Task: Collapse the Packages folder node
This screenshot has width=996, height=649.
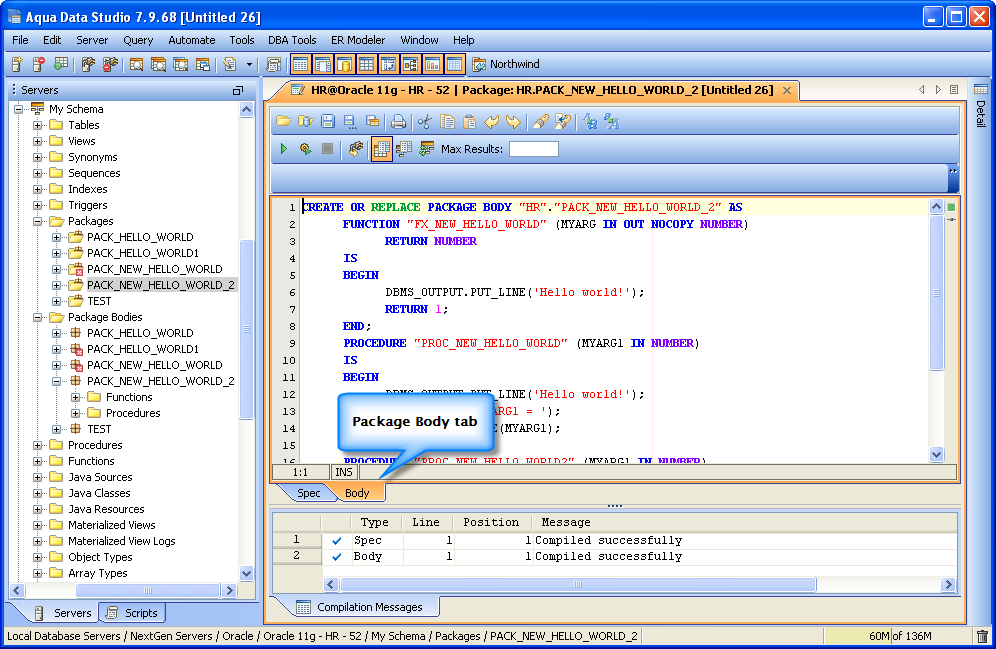Action: pos(38,221)
